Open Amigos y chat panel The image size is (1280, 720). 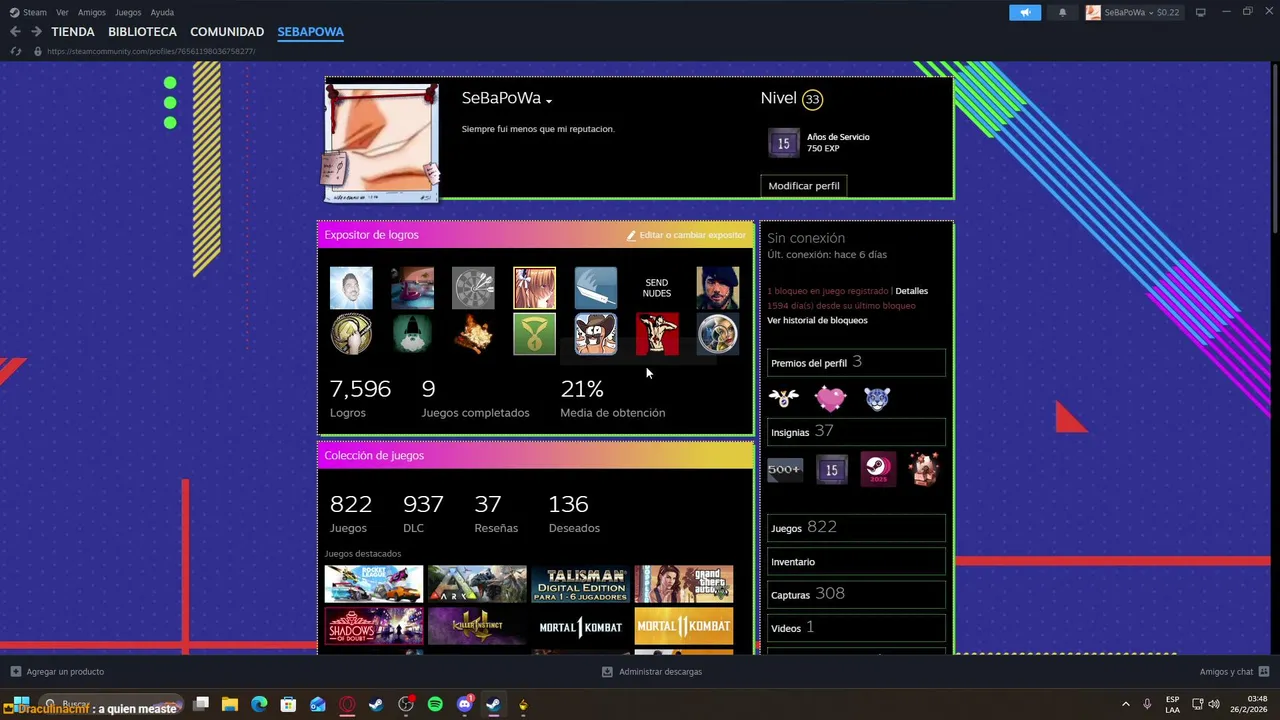[x=1234, y=671]
